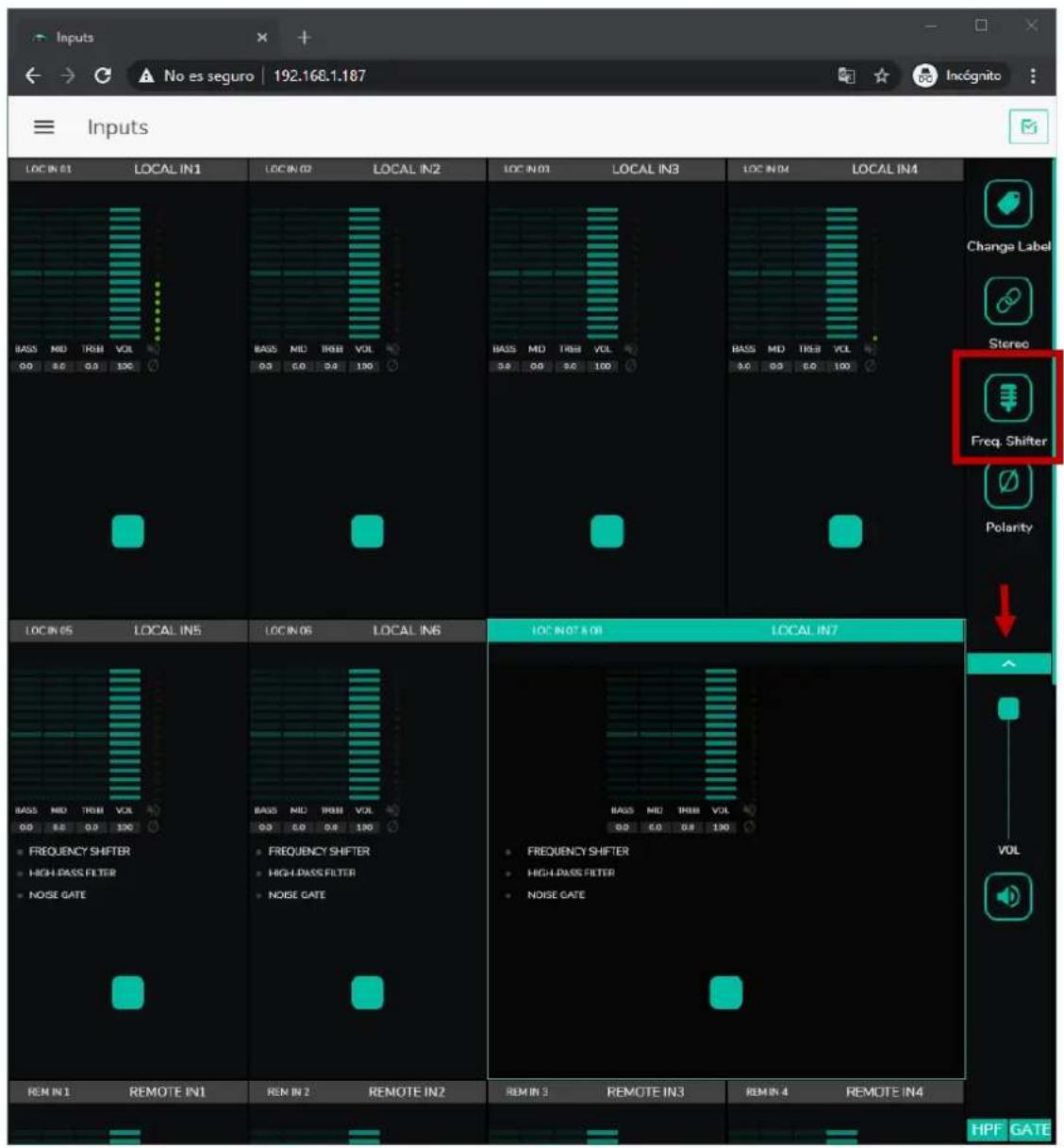Select the REMOTE IN1 channel header

(x=128, y=1091)
